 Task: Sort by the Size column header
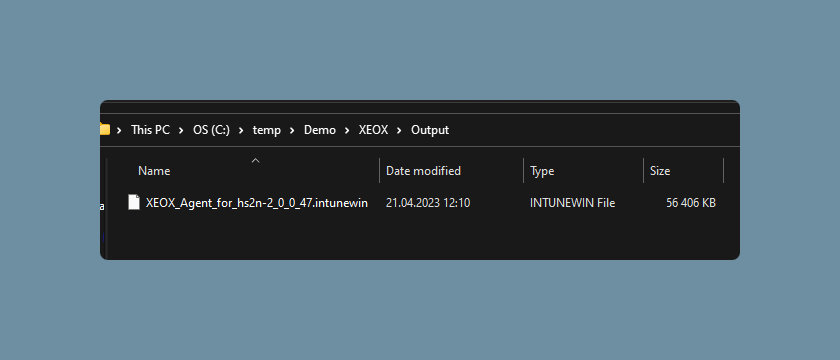tap(660, 171)
